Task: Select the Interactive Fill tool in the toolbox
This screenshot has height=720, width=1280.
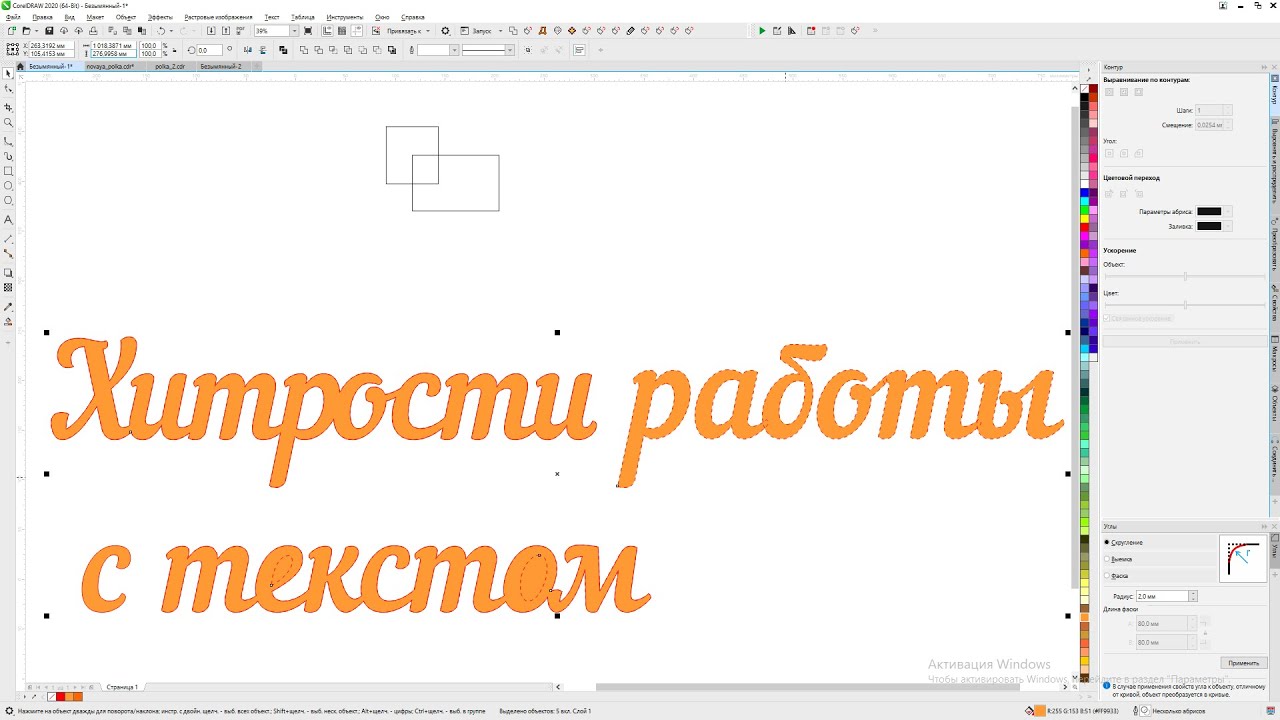Action: pyautogui.click(x=9, y=322)
